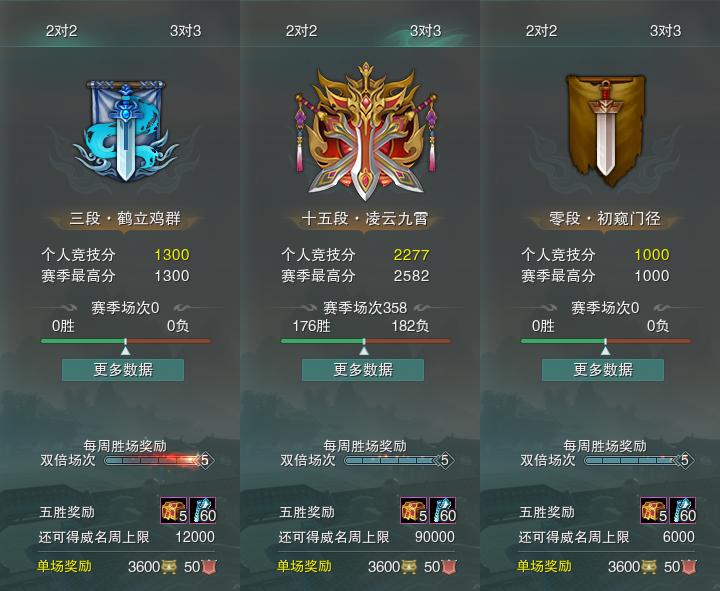This screenshot has height=591, width=720.
Task: Switch to 3对3 tab in left panel
Action: (x=185, y=31)
